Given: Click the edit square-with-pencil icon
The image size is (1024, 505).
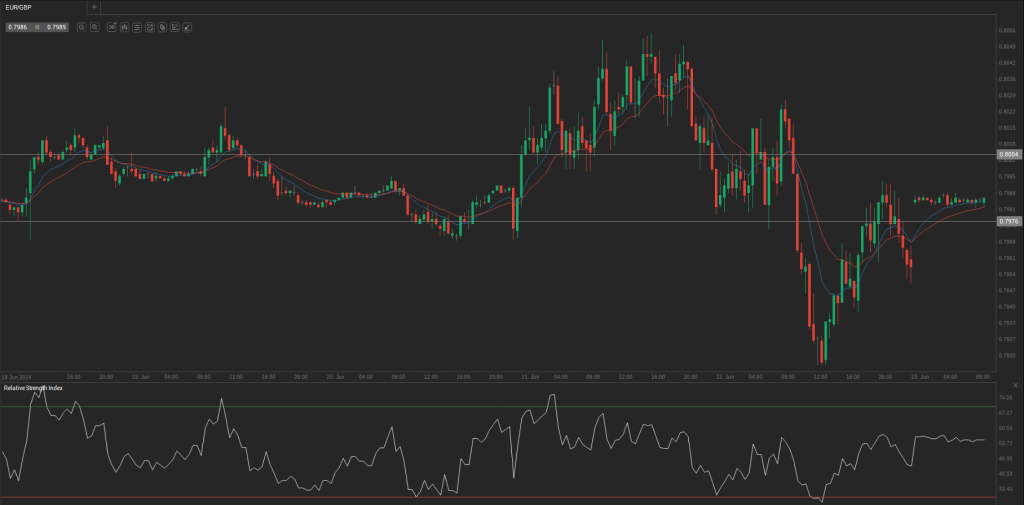Looking at the screenshot, I should pyautogui.click(x=174, y=27).
